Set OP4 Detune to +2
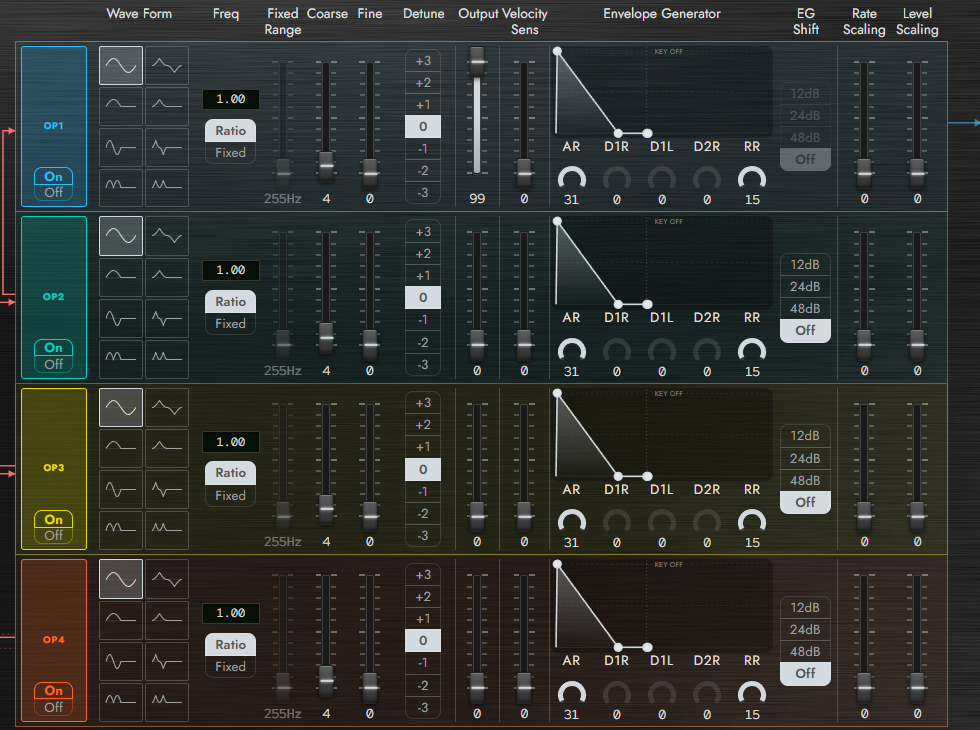 (x=423, y=596)
